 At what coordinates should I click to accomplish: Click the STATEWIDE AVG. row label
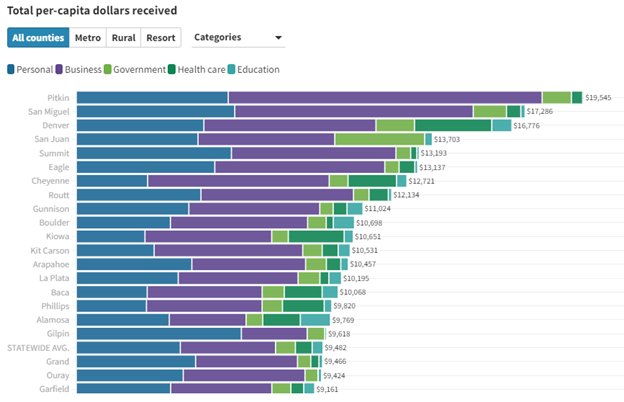pos(38,347)
